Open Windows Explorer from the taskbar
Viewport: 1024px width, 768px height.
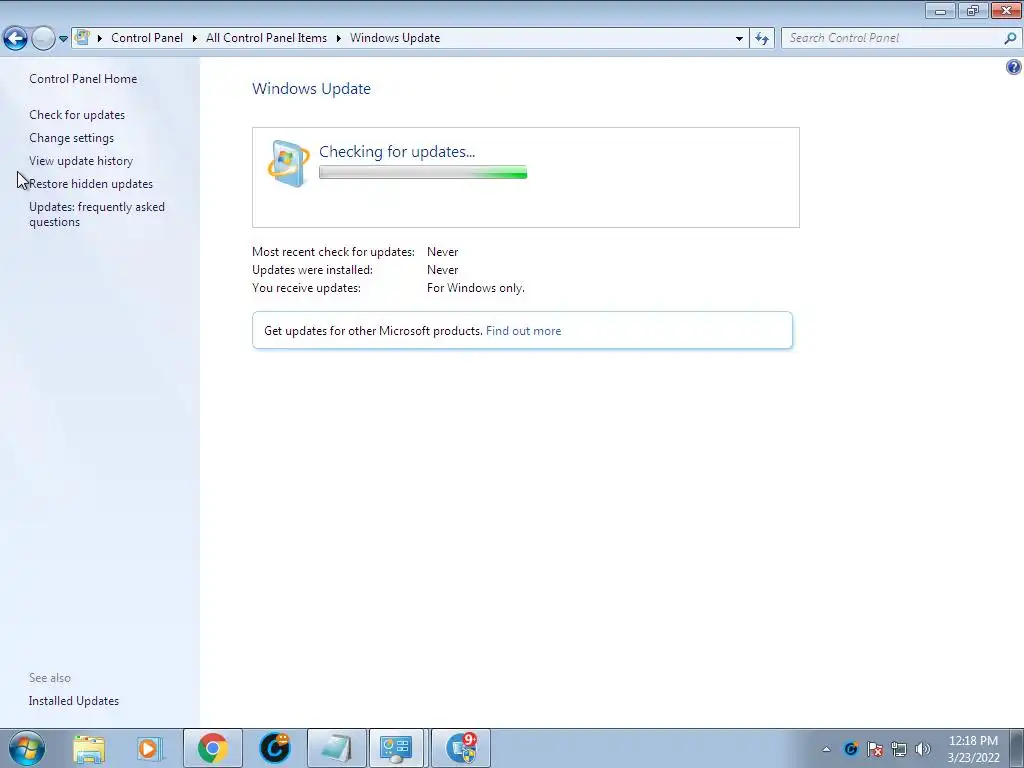(89, 748)
